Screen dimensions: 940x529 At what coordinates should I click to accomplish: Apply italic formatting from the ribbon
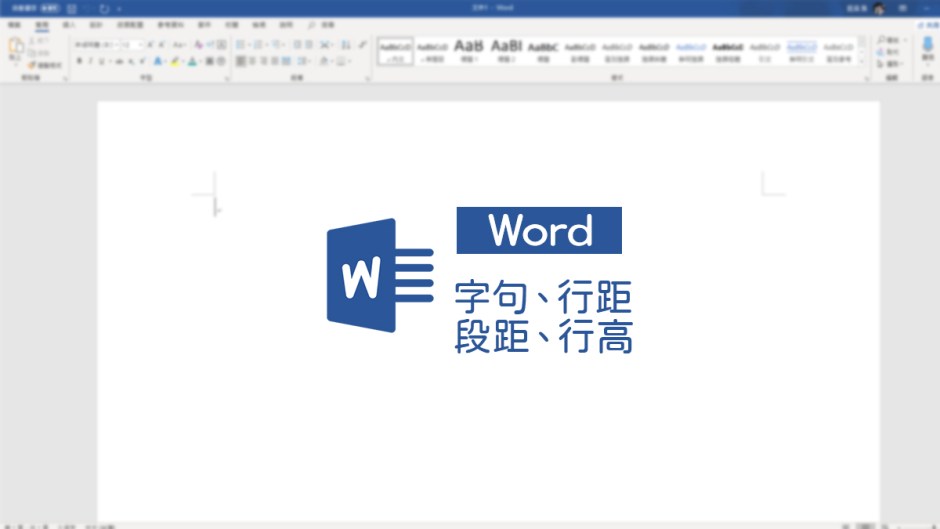coord(91,62)
